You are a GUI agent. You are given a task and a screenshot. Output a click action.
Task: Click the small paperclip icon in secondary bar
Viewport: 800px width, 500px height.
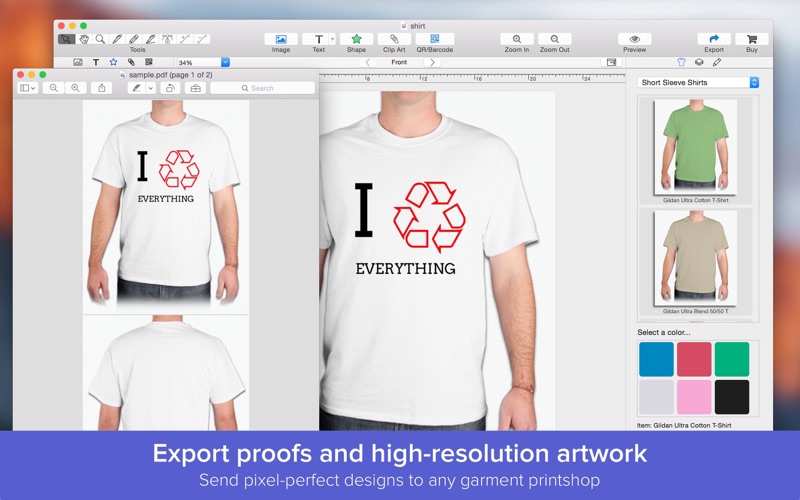131,62
